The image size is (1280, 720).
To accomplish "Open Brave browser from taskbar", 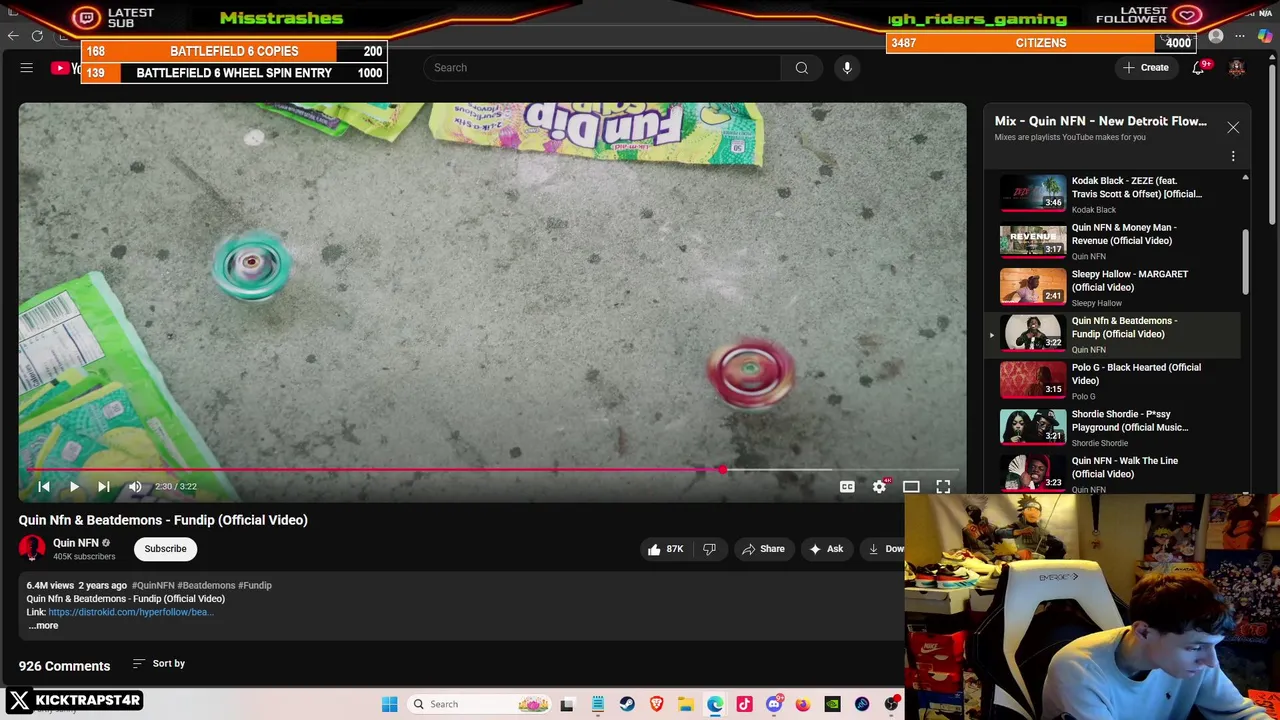I will (656, 704).
